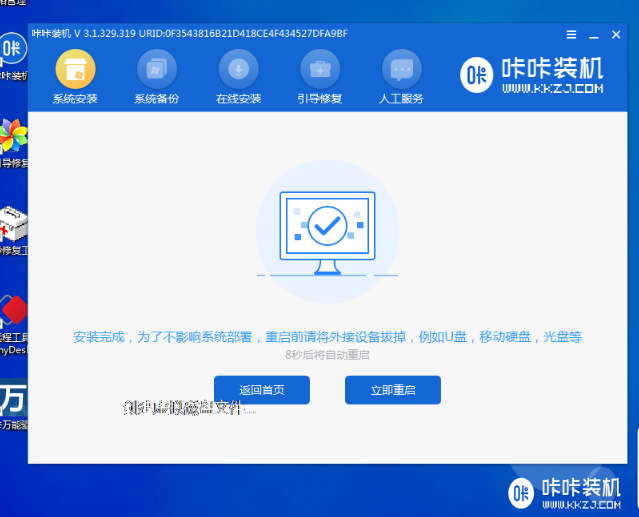This screenshot has width=639, height=517.
Task: Open the 万能 desktop icon
Action: pyautogui.click(x=13, y=398)
